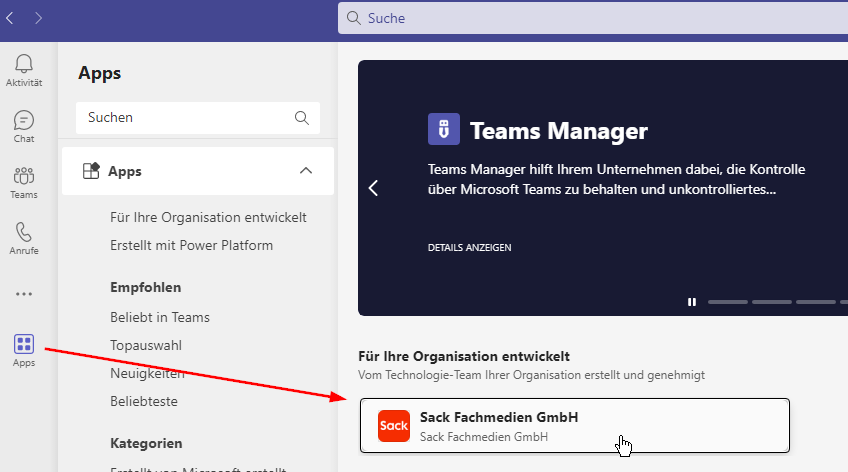
Task: Navigate back with the left arrow
Action: click(10, 18)
